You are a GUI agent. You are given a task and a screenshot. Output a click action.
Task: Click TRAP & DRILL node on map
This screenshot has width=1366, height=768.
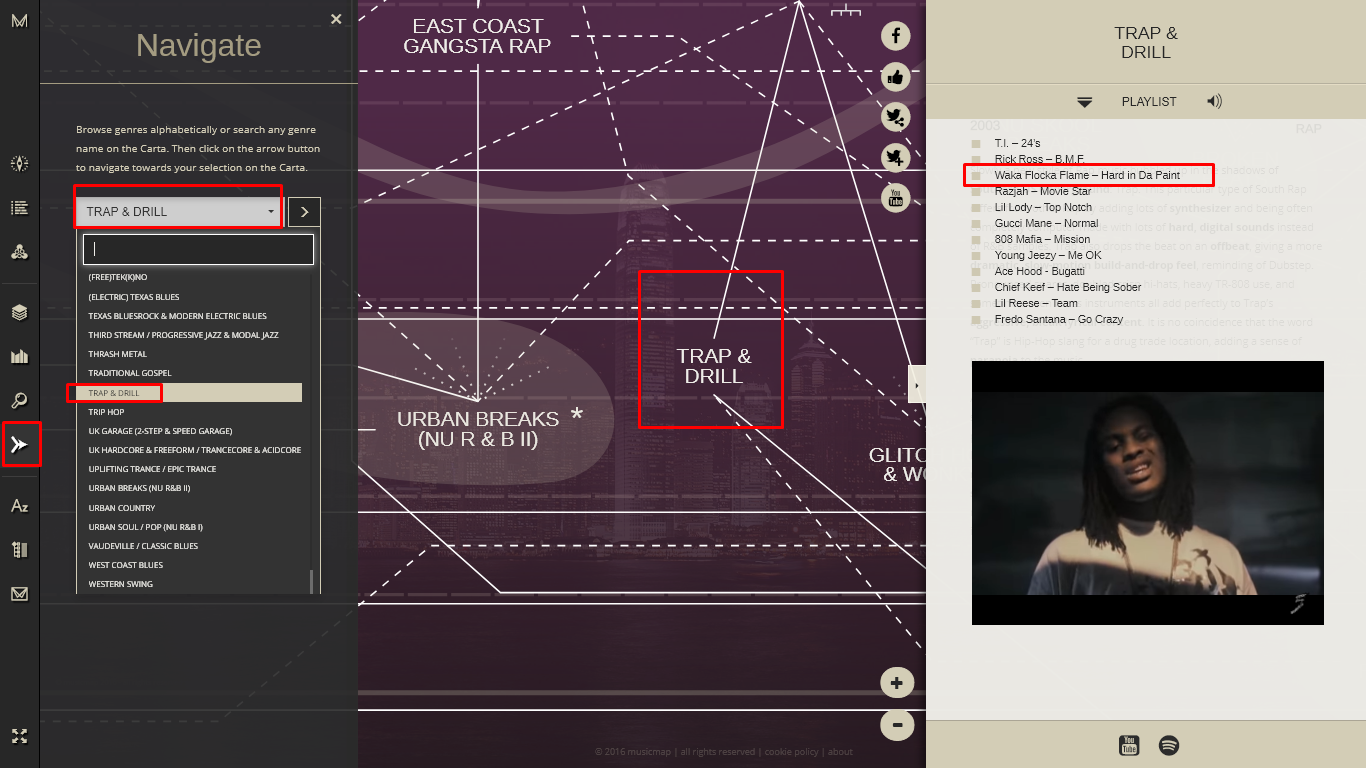coord(714,367)
